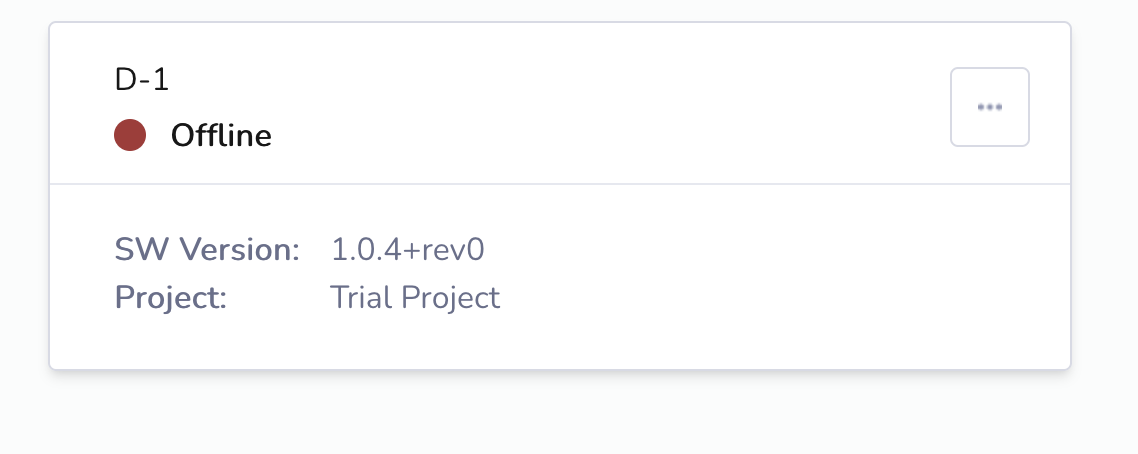Select the D-1 device name
This screenshot has width=1138, height=454.
coord(142,80)
